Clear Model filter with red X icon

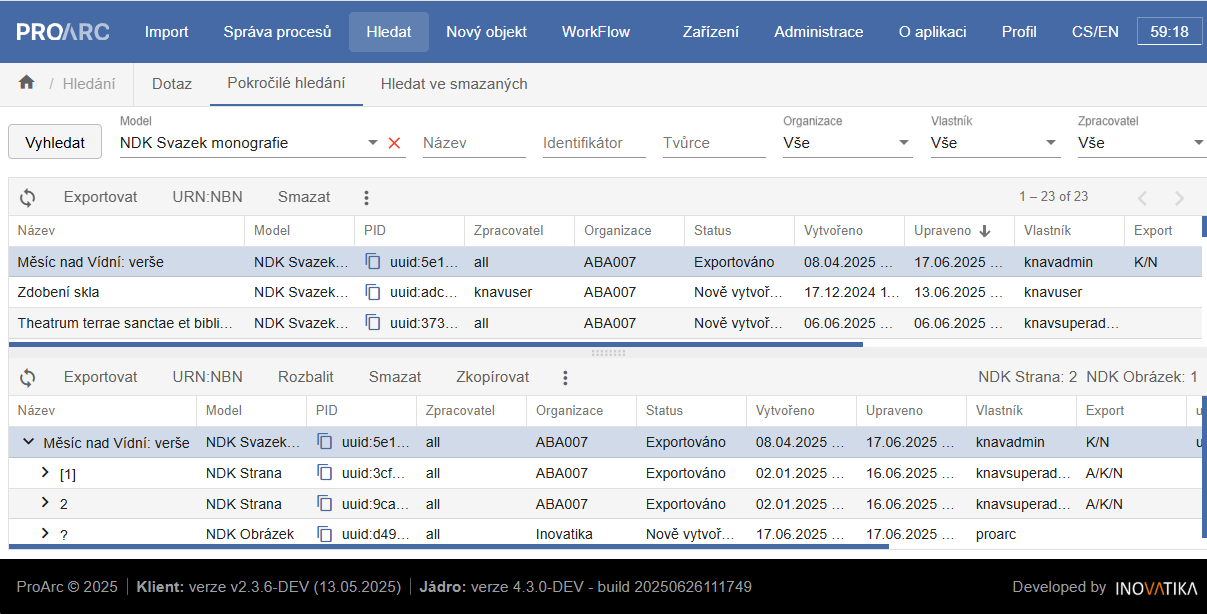[x=394, y=142]
